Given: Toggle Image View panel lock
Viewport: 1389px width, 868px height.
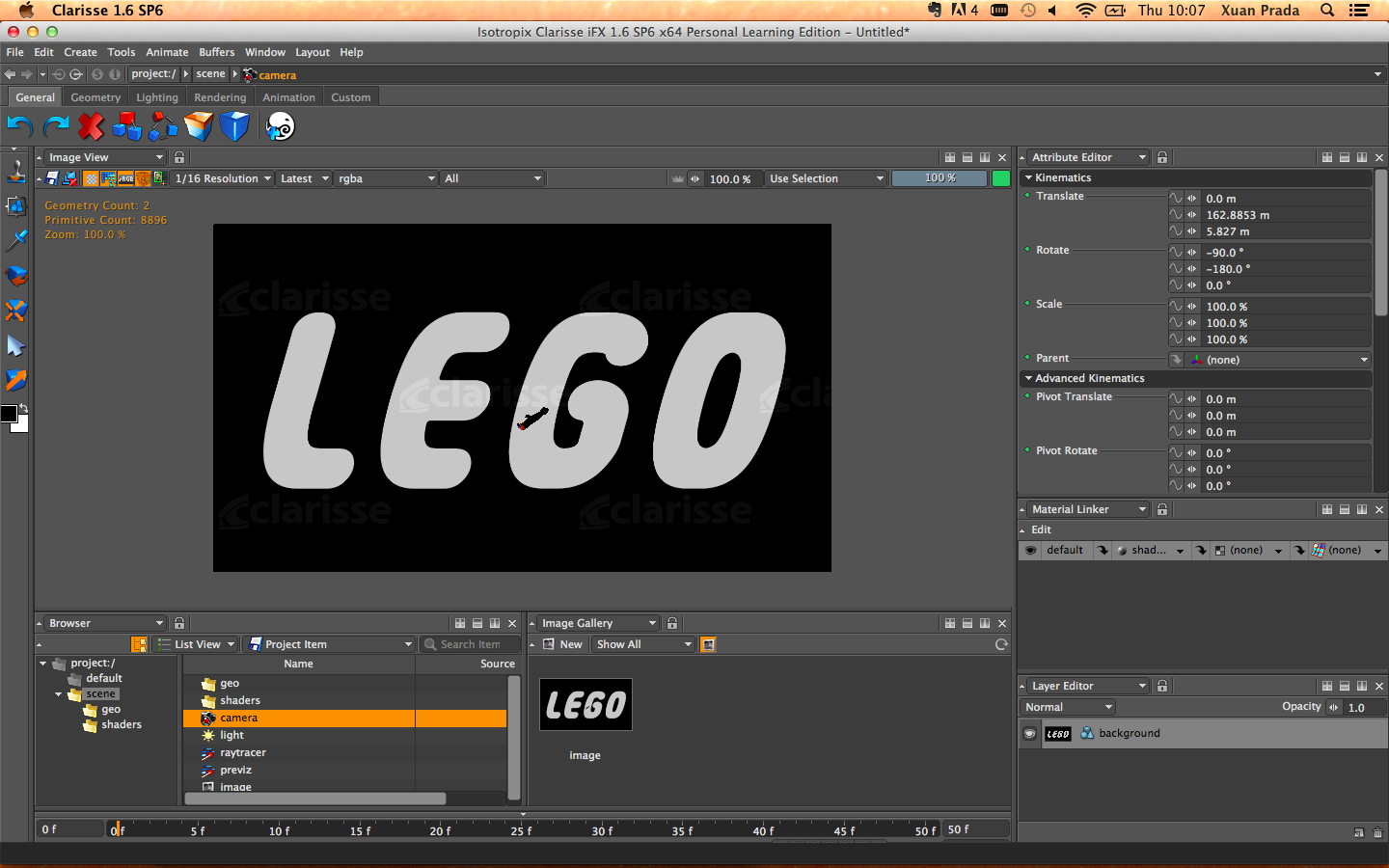Looking at the screenshot, I should point(179,157).
